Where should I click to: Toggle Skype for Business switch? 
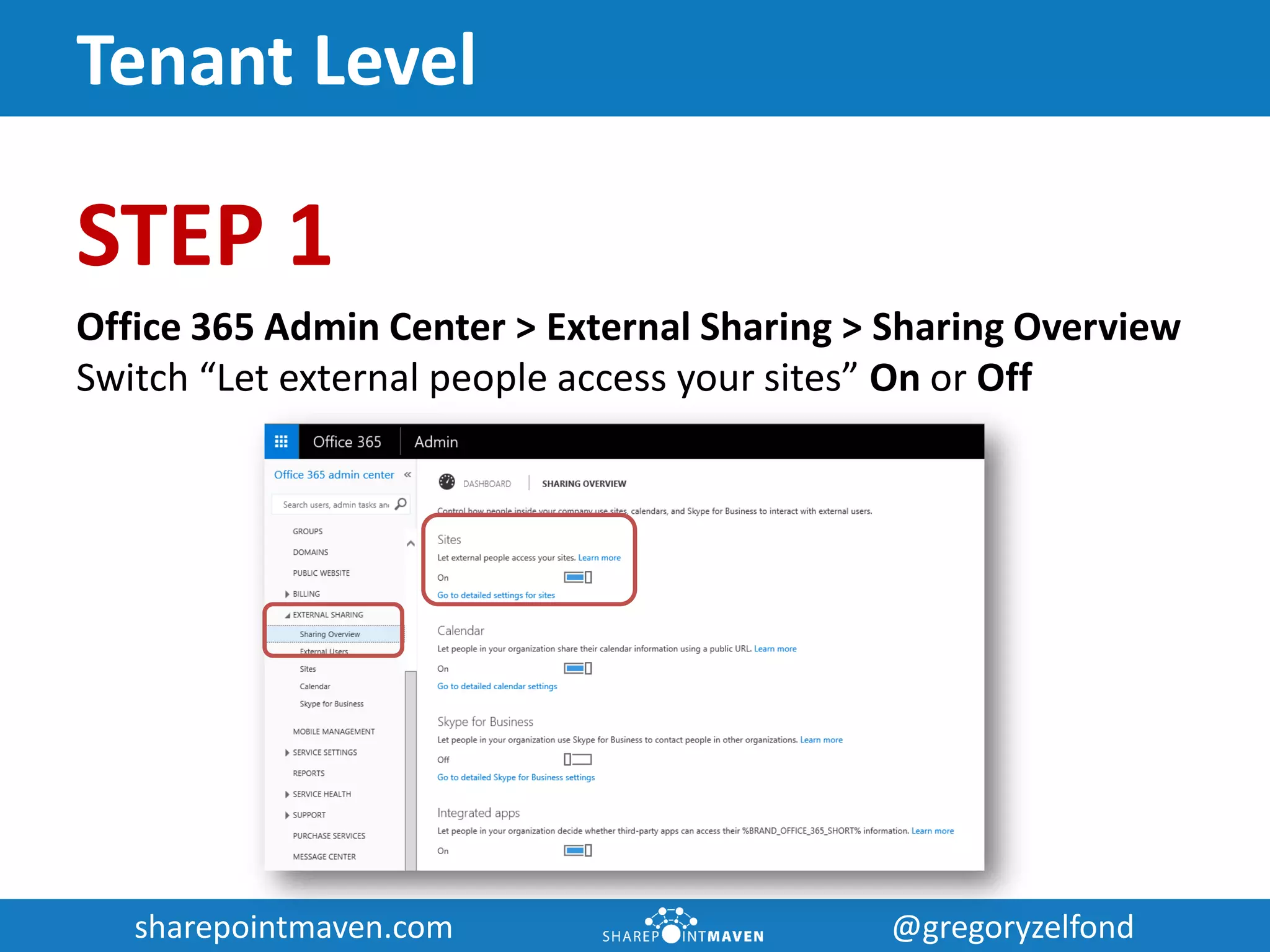(x=578, y=759)
